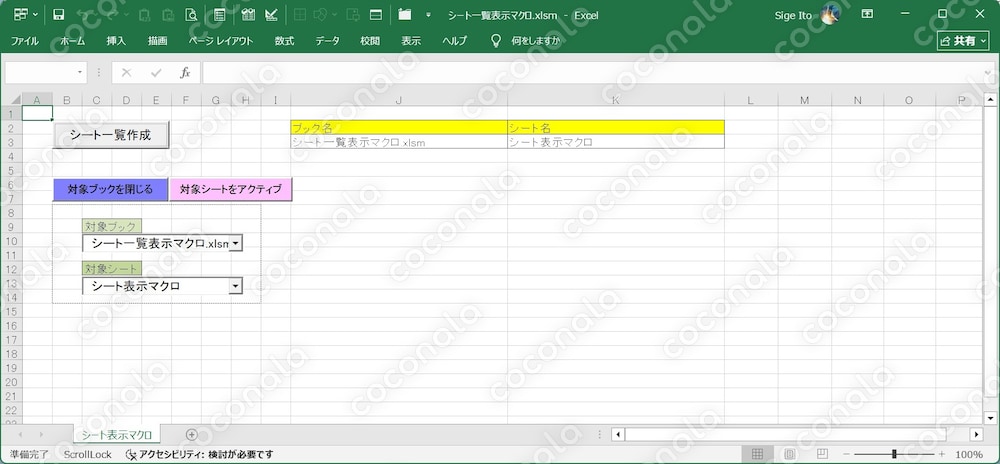This screenshot has width=1000, height=464.
Task: Switch to Page Layout view in status bar
Action: tap(790, 454)
